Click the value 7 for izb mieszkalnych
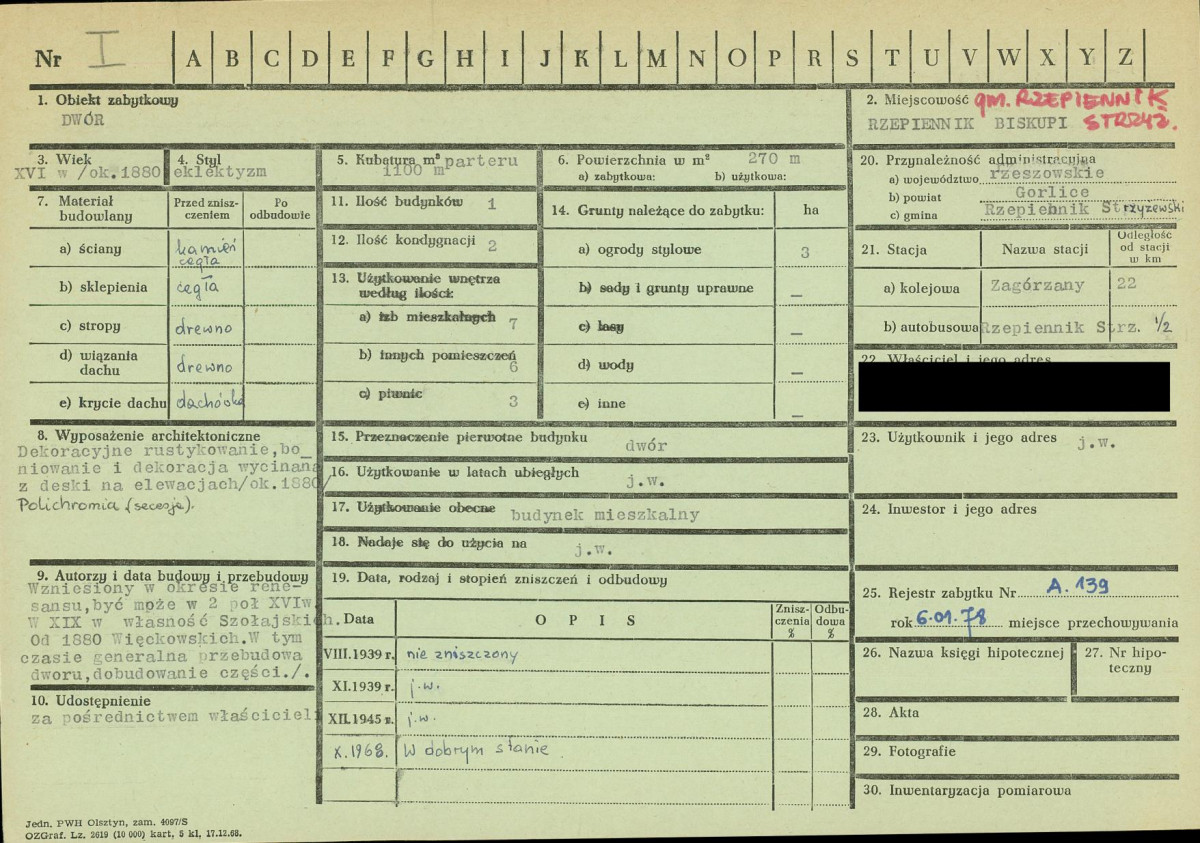Image resolution: width=1200 pixels, height=843 pixels. point(513,323)
